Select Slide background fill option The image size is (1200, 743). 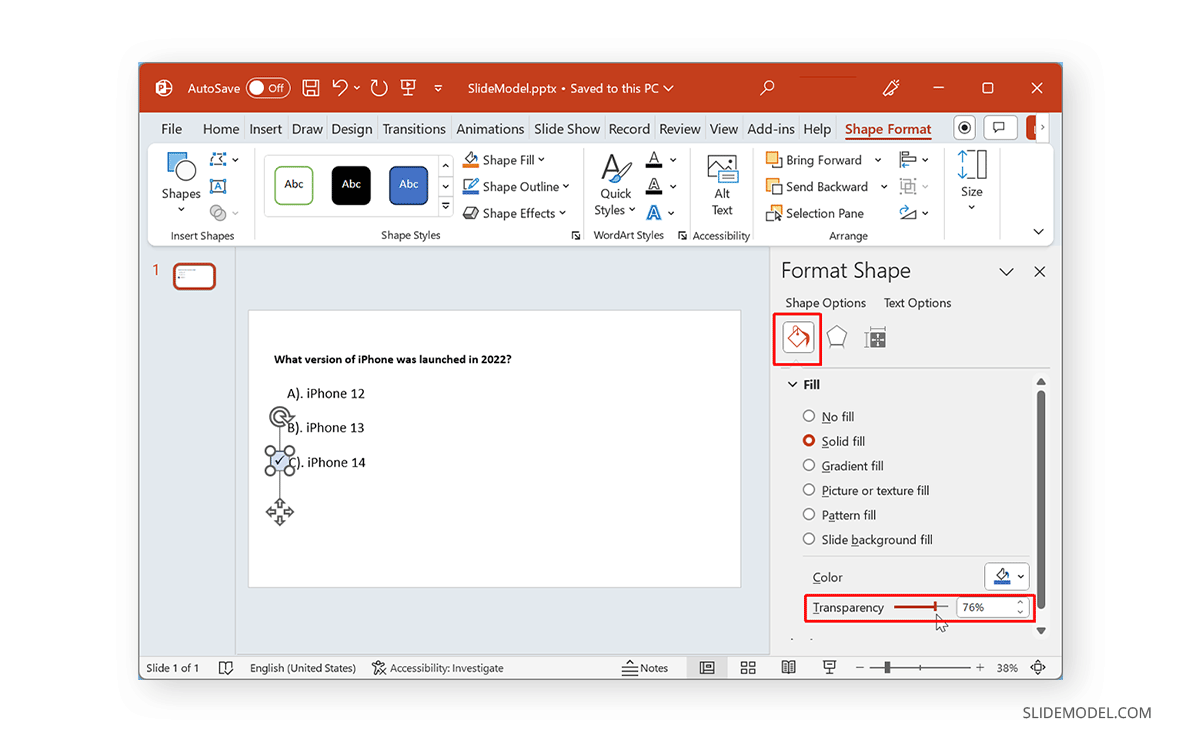tap(809, 540)
